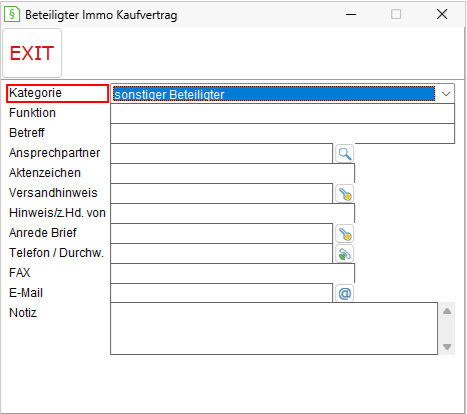The image size is (467, 414).
Task: Click the Versandhinweis text field
Action: [221, 194]
